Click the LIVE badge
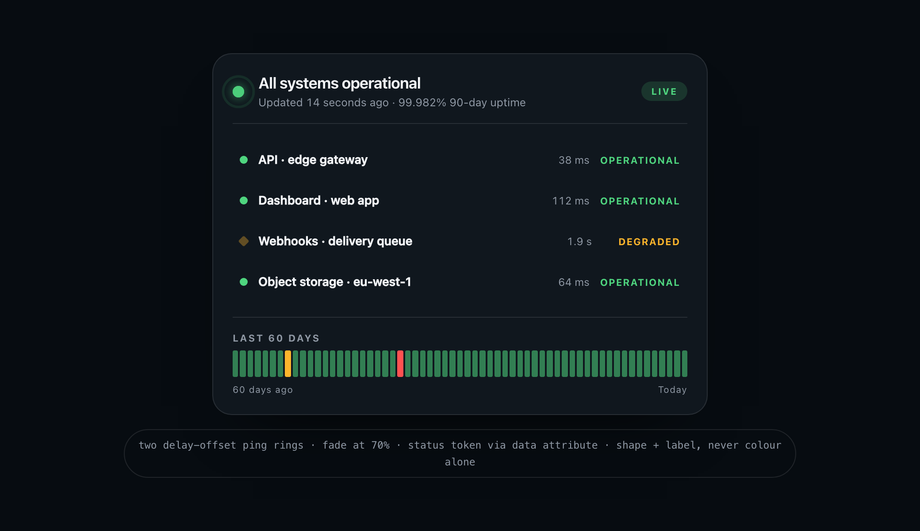 [x=664, y=92]
